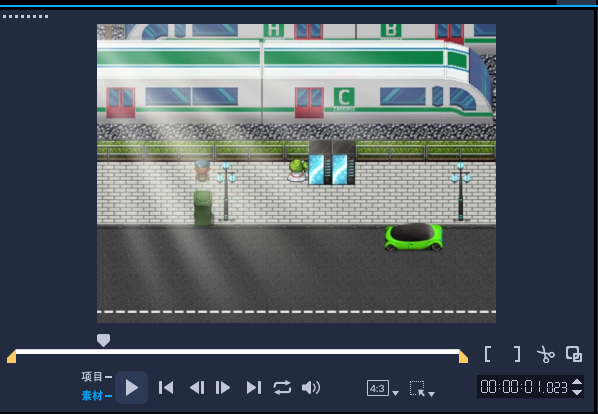Expand the crop tool dropdown arrow
This screenshot has width=598, height=414.
point(431,394)
